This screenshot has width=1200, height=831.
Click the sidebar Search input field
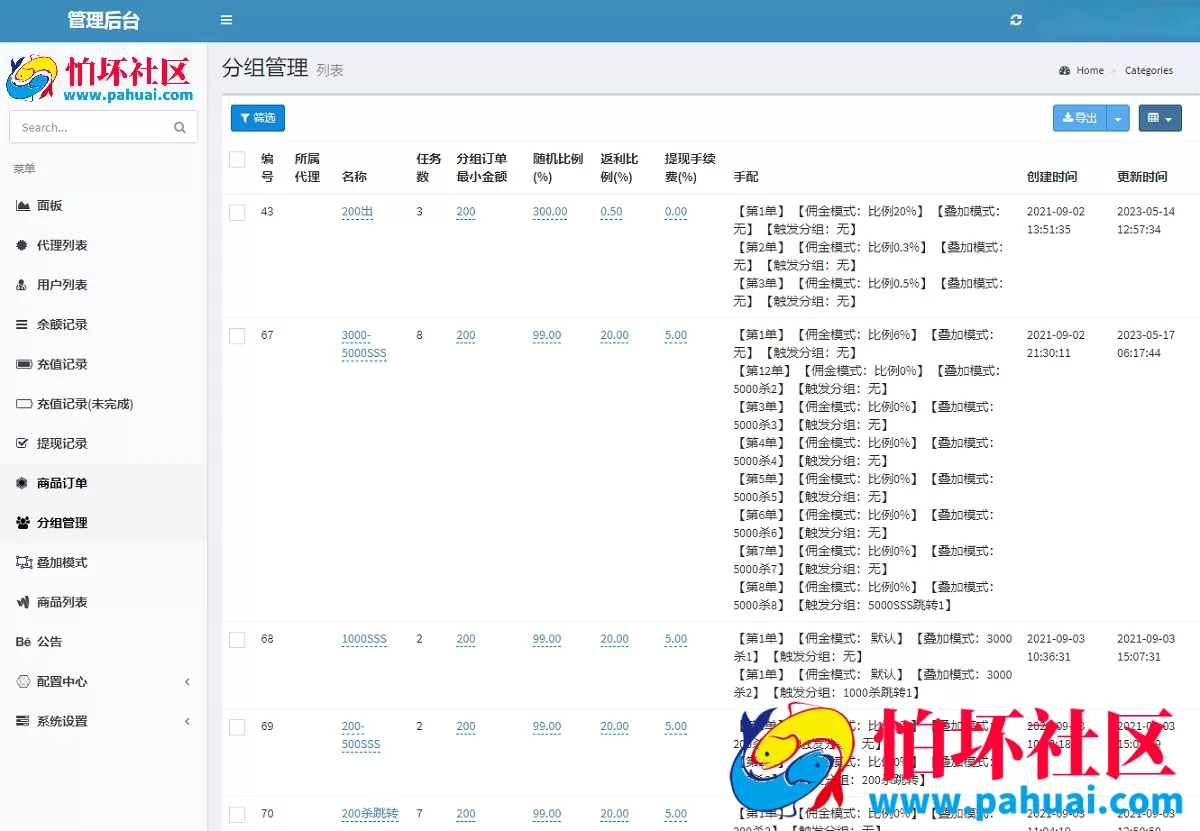coord(104,127)
